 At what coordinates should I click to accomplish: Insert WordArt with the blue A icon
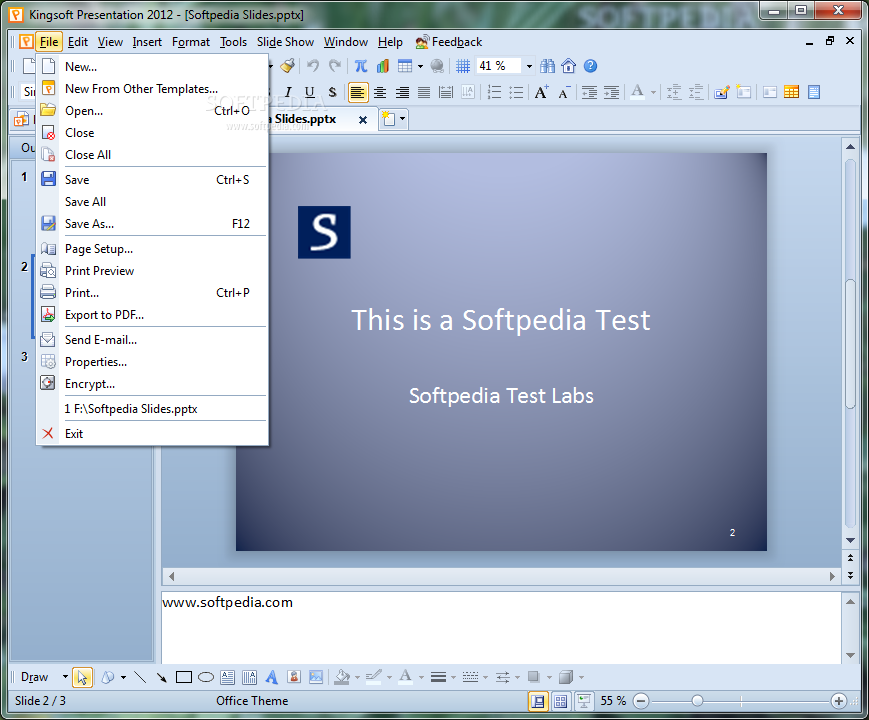272,677
